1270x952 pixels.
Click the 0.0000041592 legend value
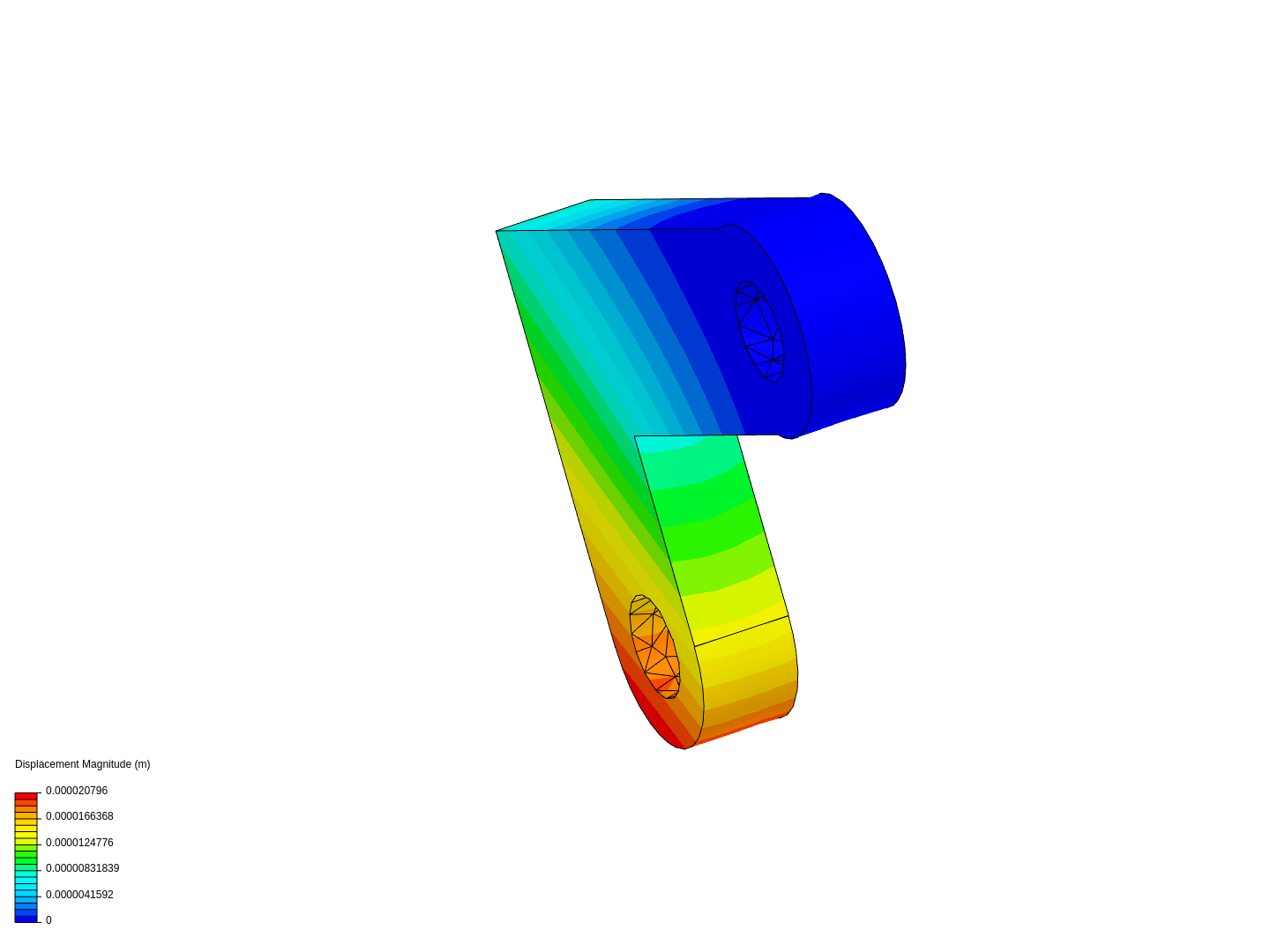point(79,895)
